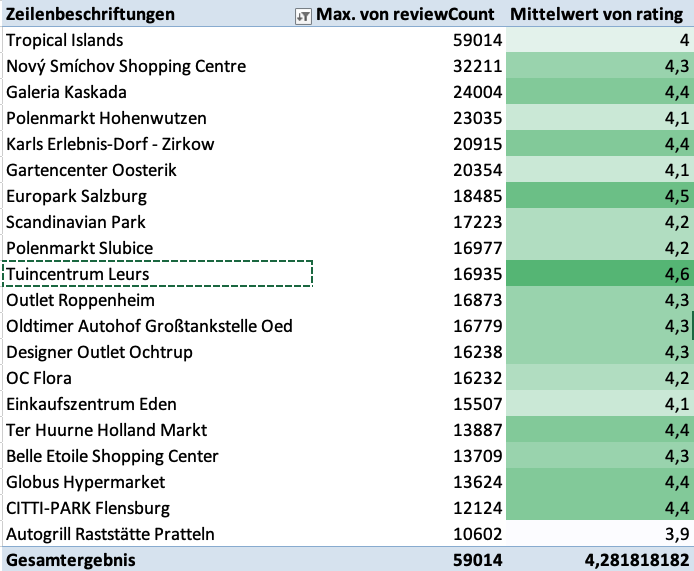The height and width of the screenshot is (571, 694).
Task: Click the Europark Salzburg row label
Action: click(77, 196)
